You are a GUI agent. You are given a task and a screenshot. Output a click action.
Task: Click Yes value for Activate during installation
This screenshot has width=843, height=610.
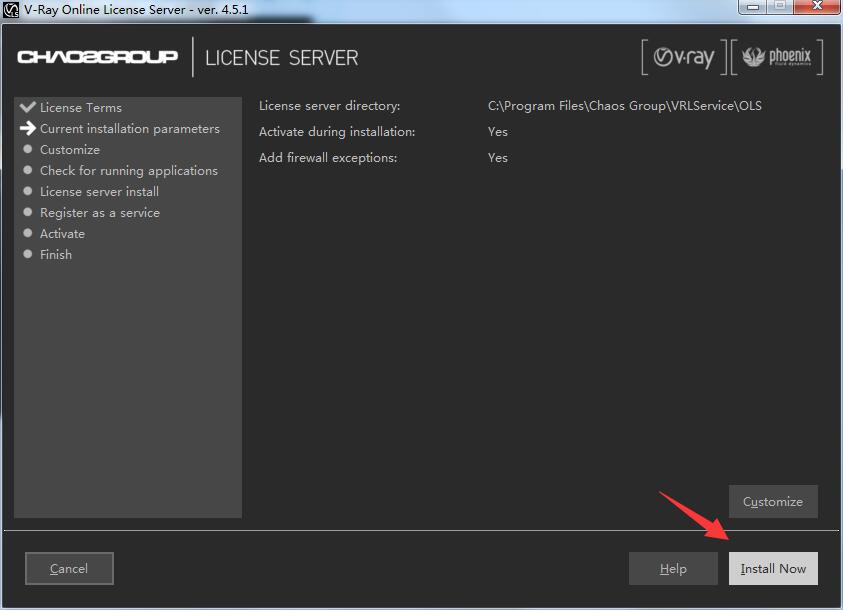tap(498, 132)
